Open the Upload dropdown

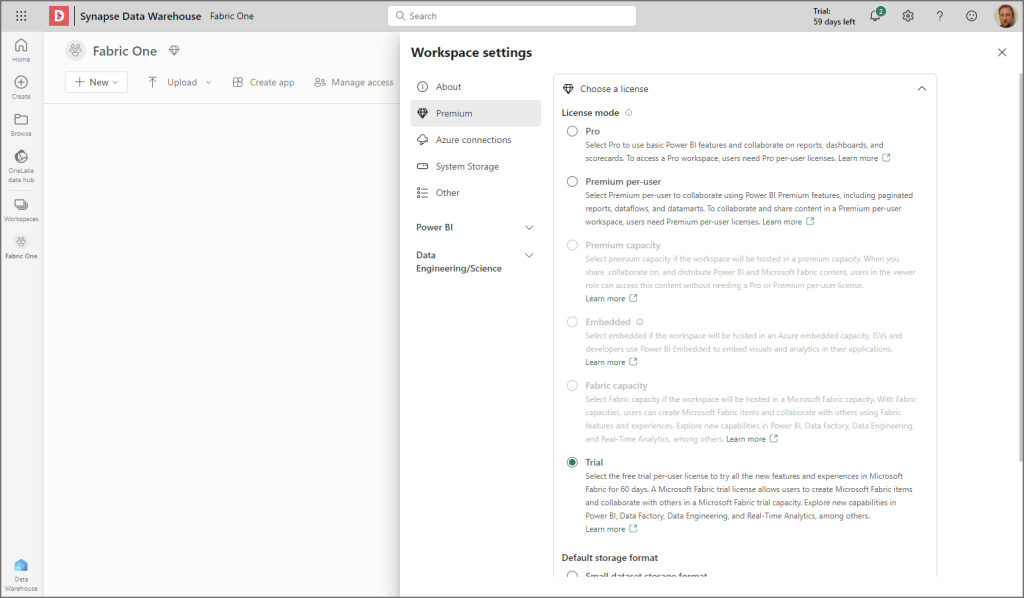point(180,82)
